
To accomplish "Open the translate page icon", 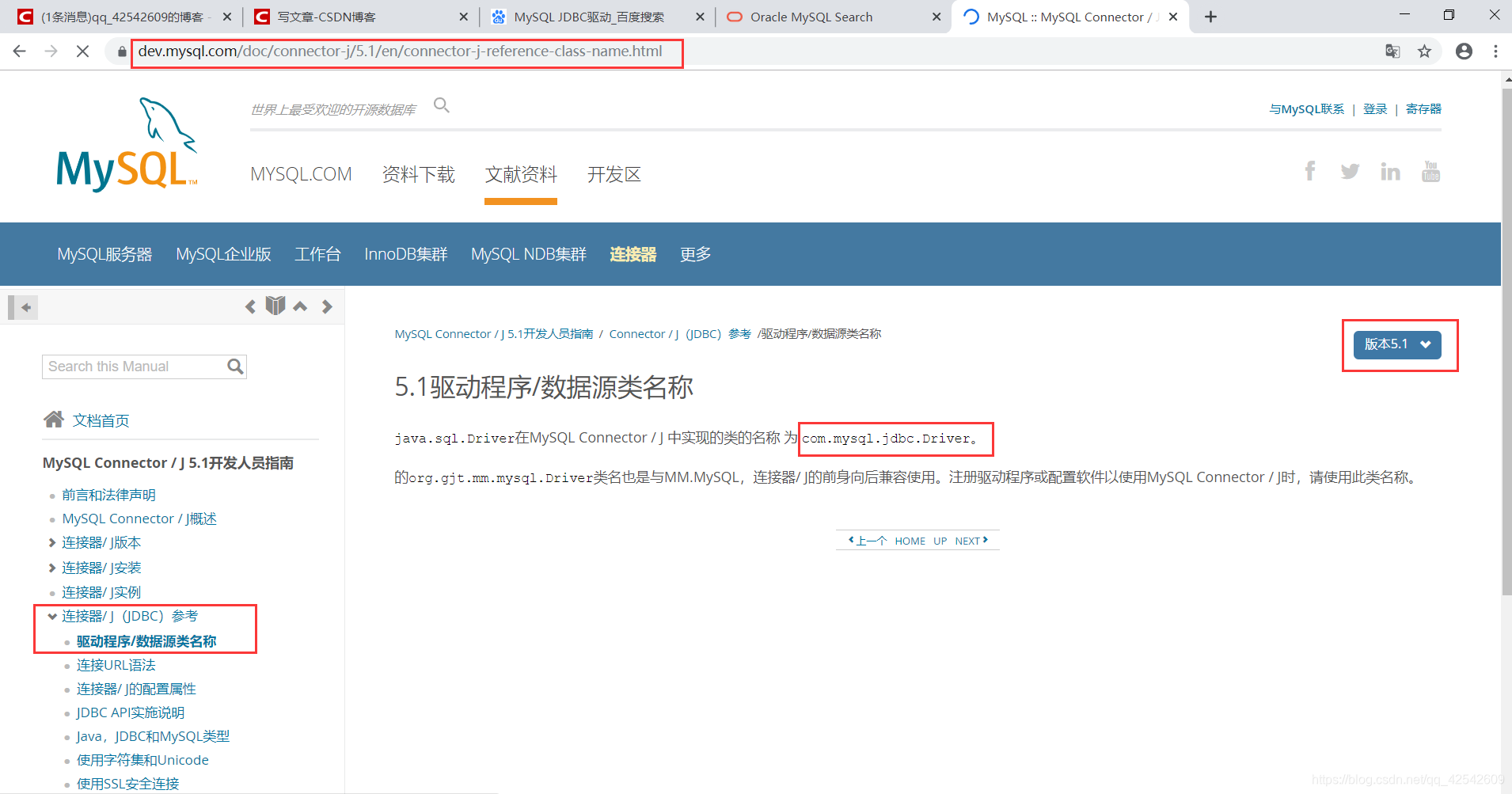I will tap(1392, 51).
